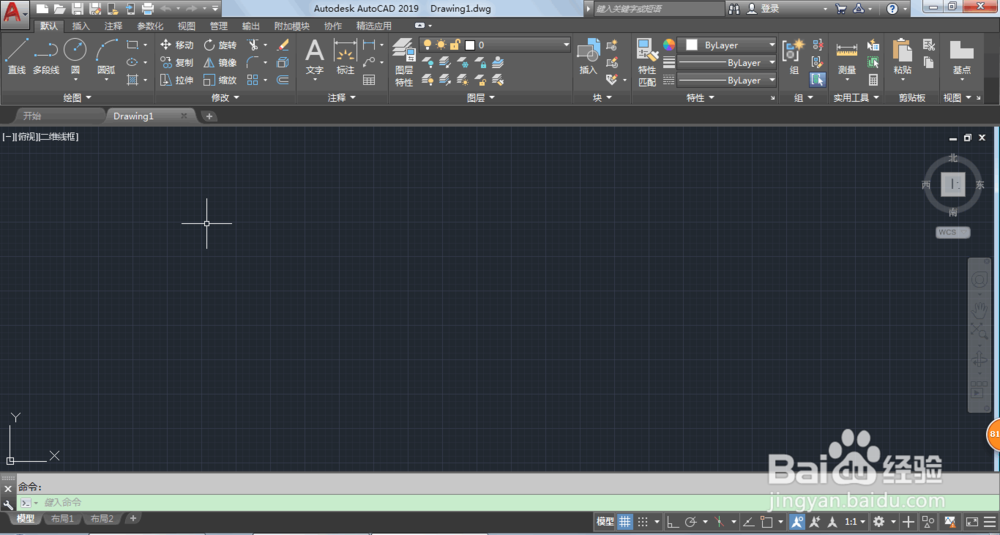The width and height of the screenshot is (1000, 535).
Task: Click the 基点 (Base point) icon
Action: tap(961, 56)
